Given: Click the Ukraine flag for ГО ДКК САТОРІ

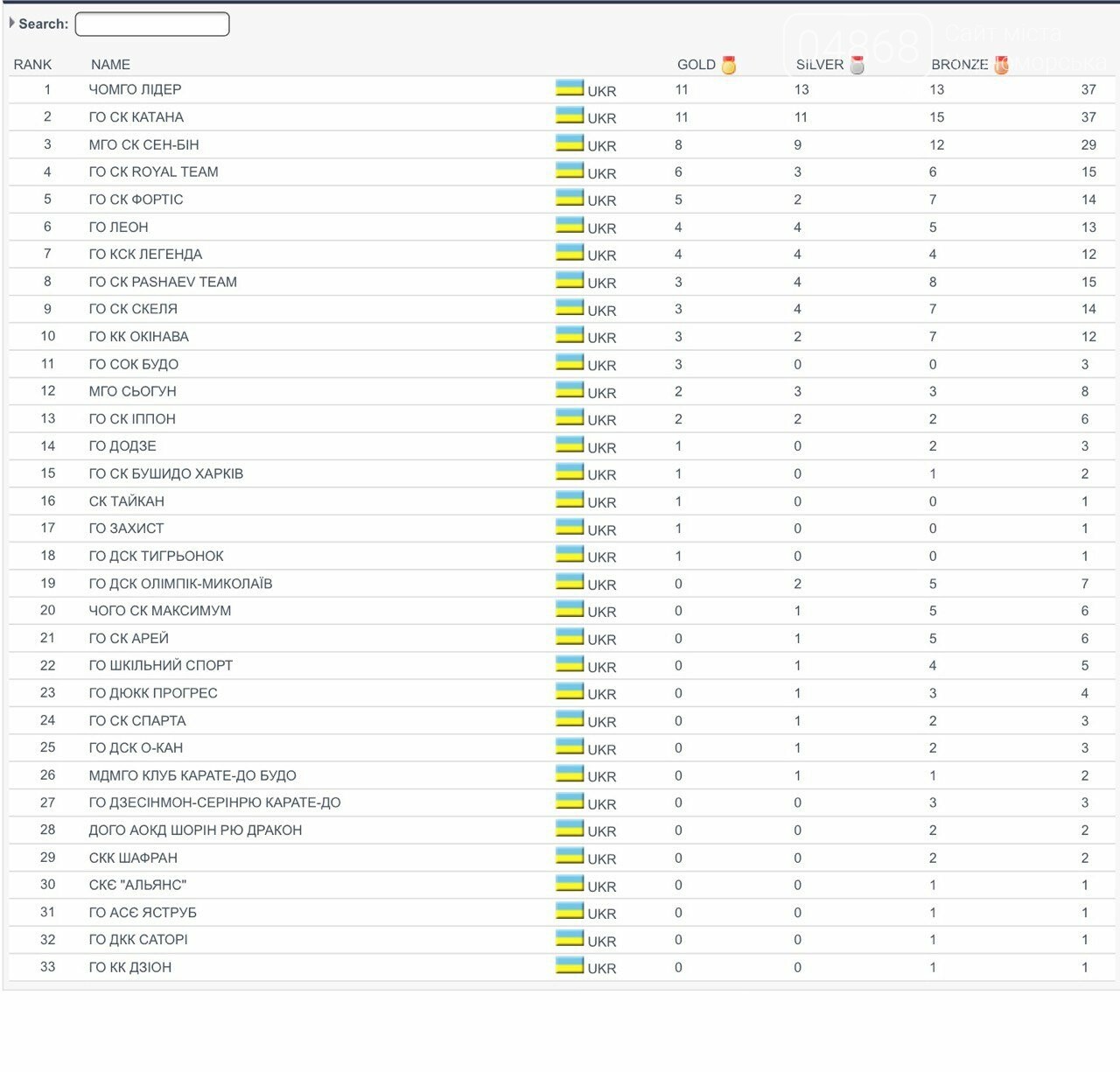Looking at the screenshot, I should 570,937.
